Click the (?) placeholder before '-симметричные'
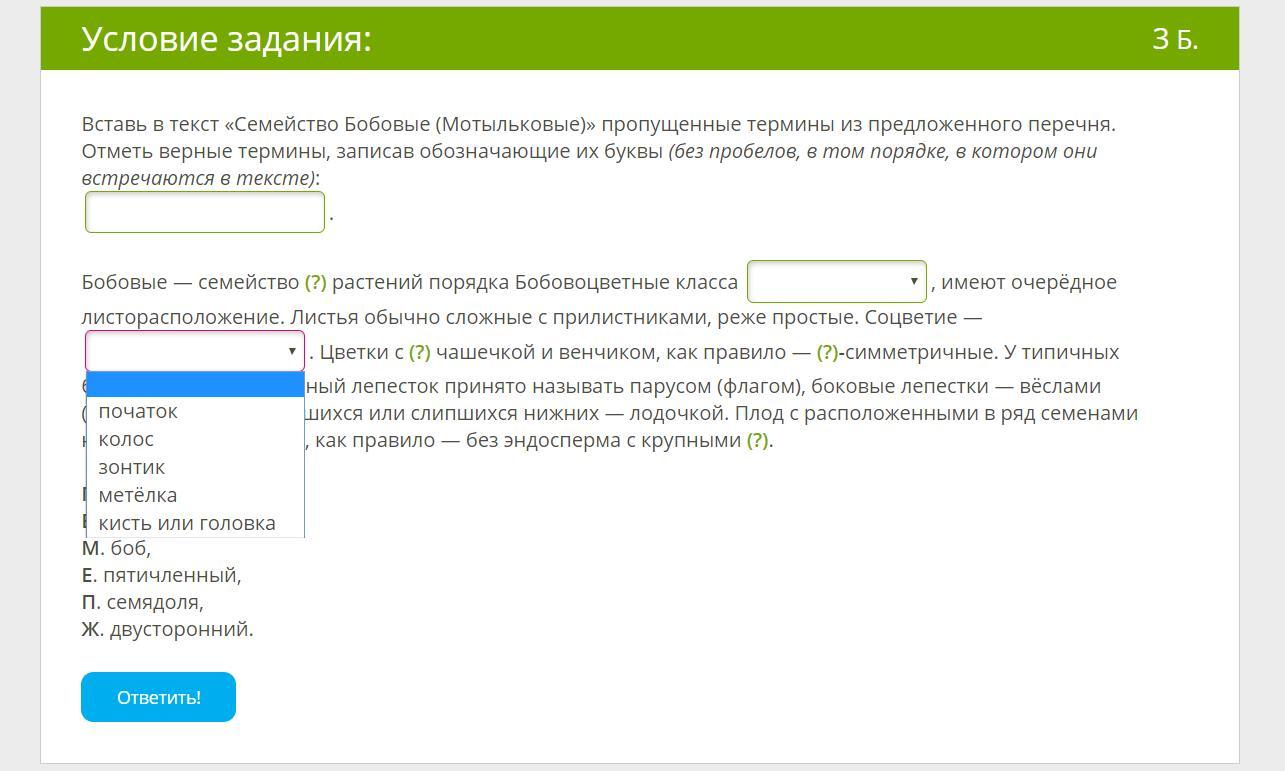Screen dimensions: 1285x771 click(x=827, y=352)
